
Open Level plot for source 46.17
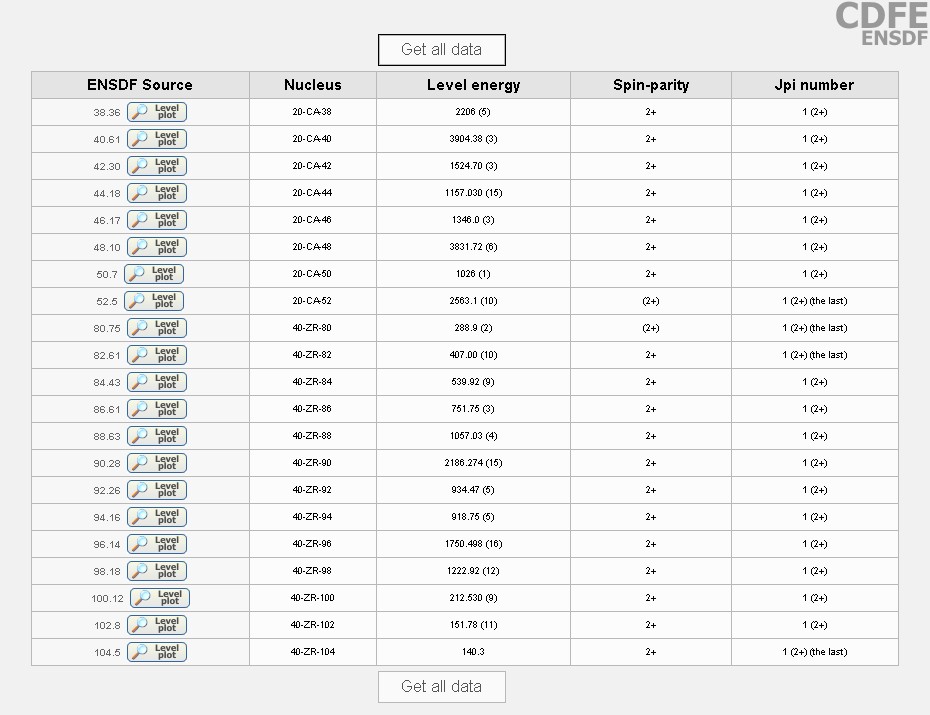[x=157, y=220]
